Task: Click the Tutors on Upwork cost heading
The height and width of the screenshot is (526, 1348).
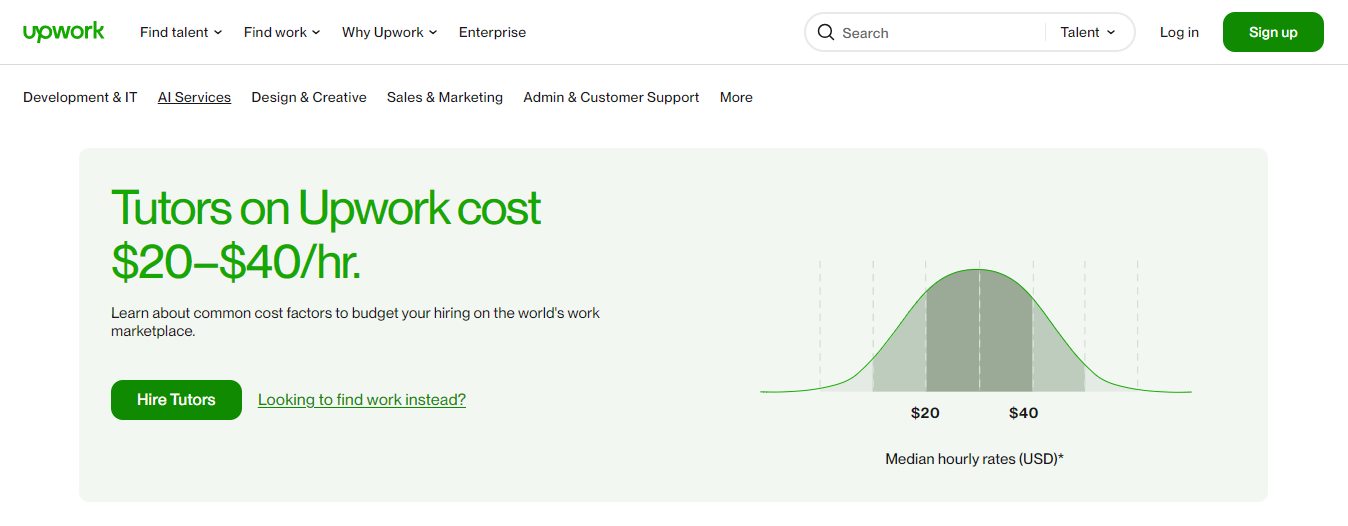Action: click(326, 234)
